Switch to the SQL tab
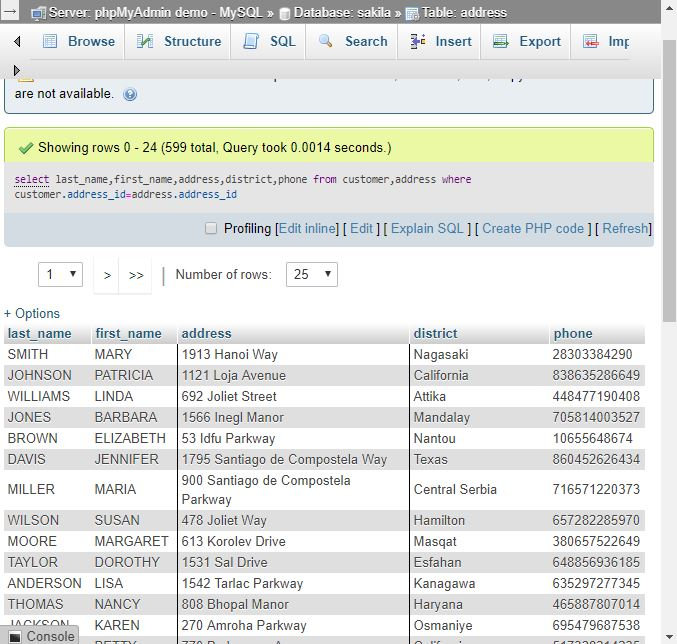Screen dimensions: 677x644 pyautogui.click(x=269, y=41)
